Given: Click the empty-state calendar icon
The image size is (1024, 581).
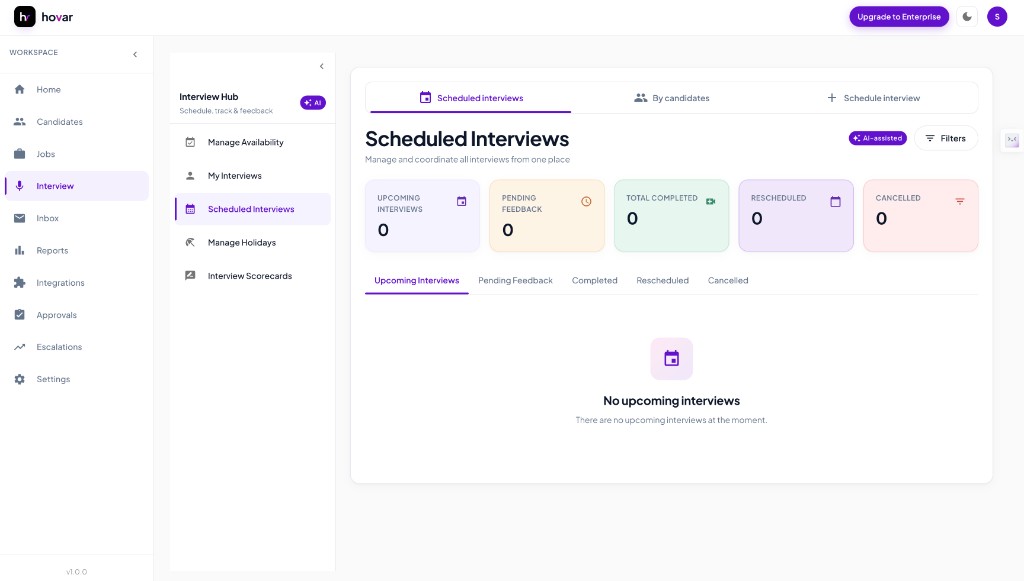Looking at the screenshot, I should 671,358.
